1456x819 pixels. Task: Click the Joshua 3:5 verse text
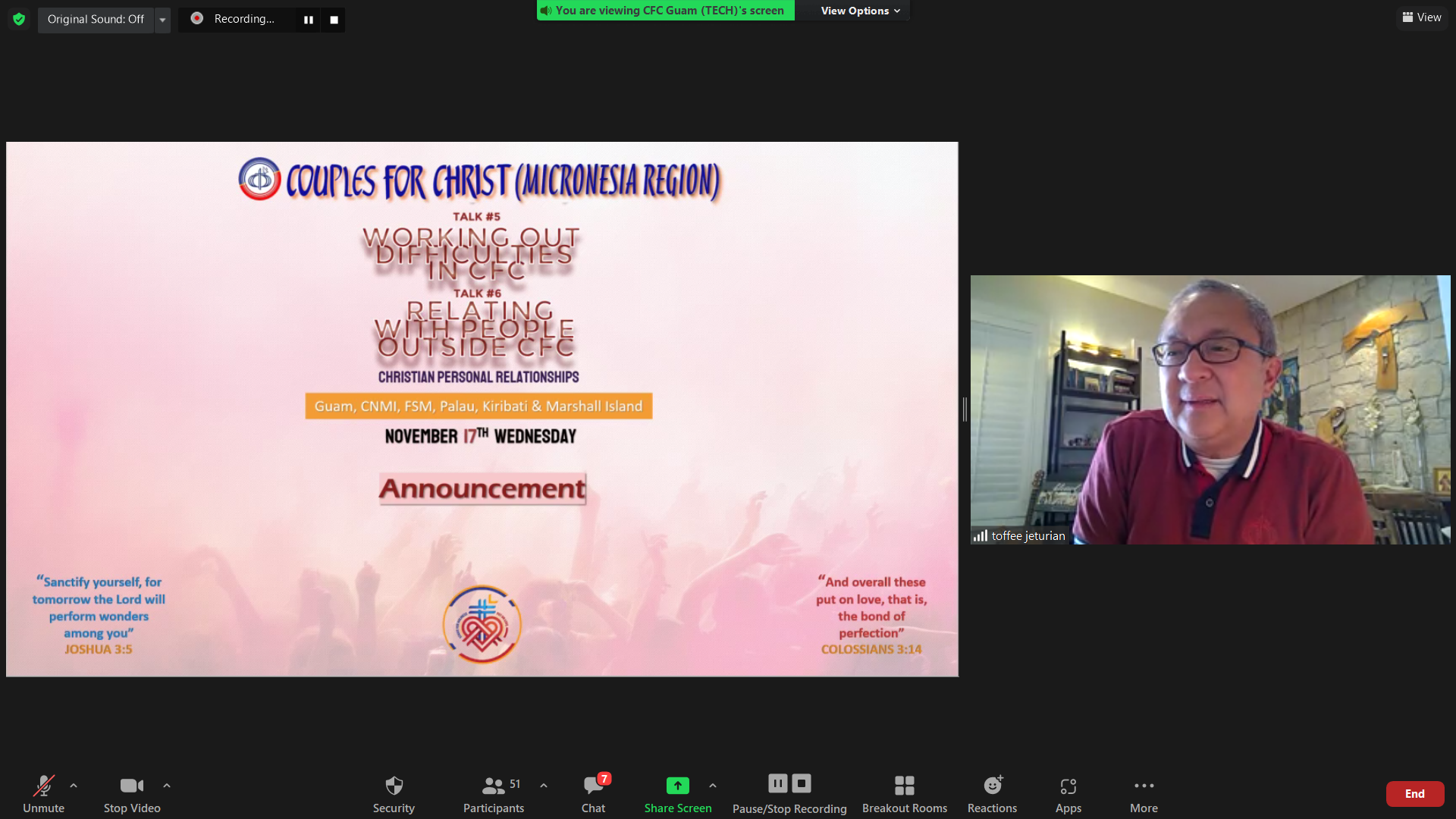point(99,615)
